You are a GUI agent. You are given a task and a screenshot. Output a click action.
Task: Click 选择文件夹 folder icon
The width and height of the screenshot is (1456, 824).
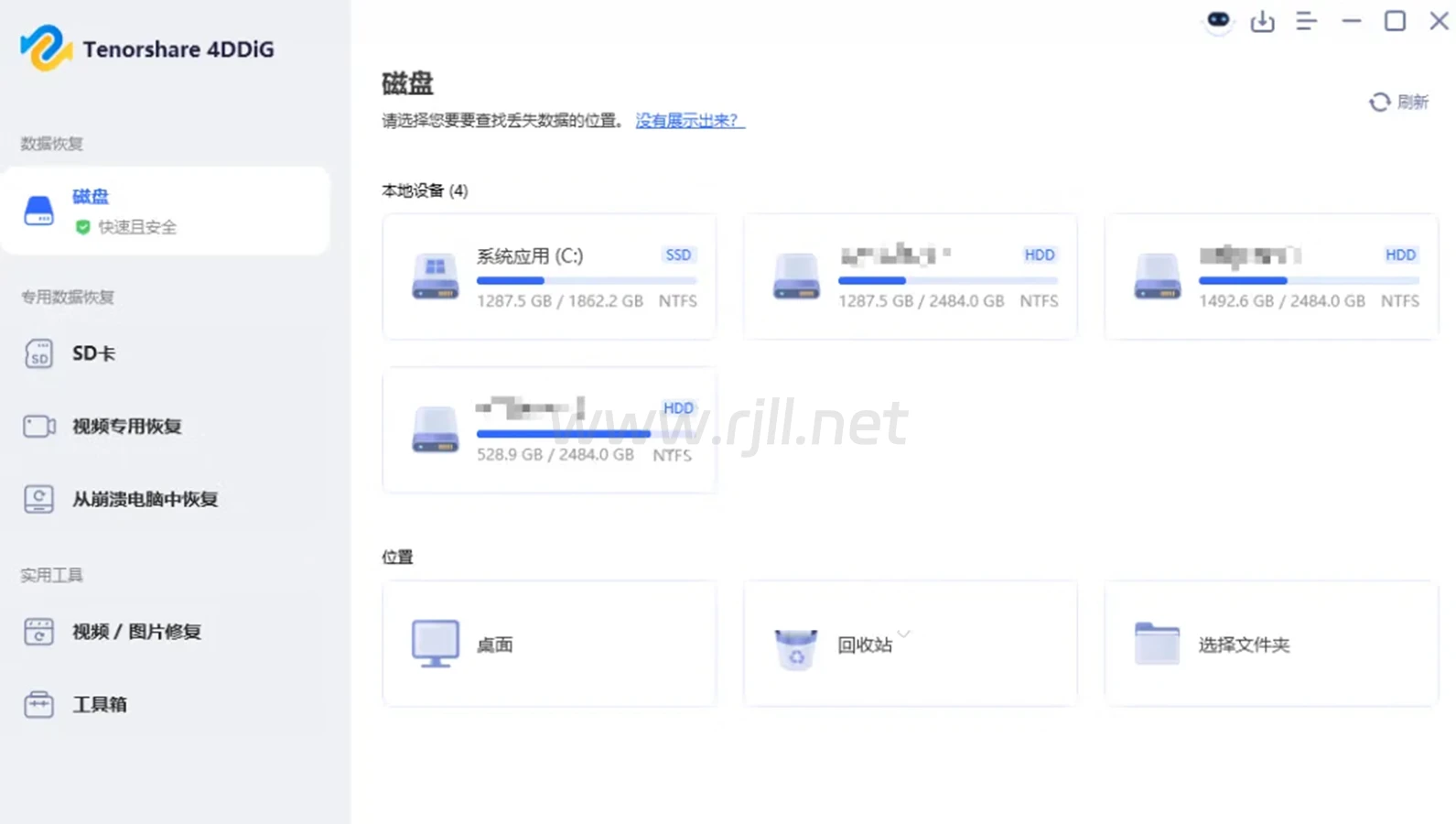point(1157,644)
